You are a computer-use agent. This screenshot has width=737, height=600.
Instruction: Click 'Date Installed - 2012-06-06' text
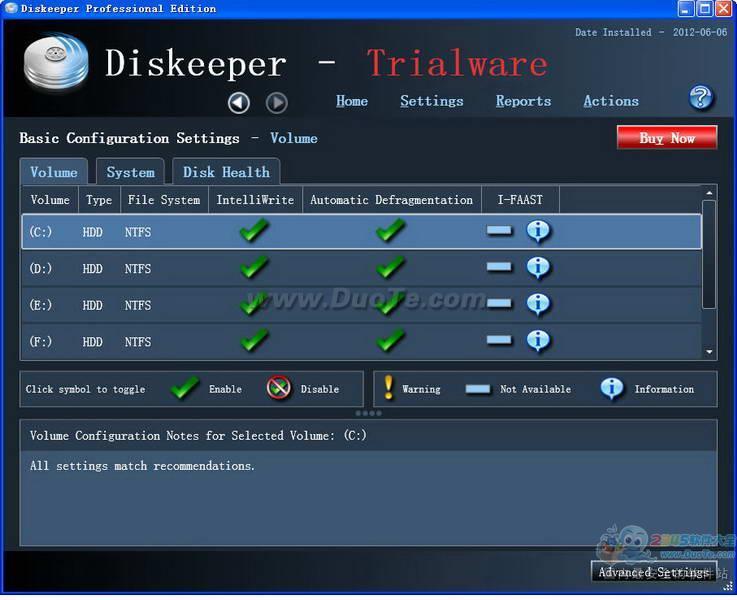[651, 32]
